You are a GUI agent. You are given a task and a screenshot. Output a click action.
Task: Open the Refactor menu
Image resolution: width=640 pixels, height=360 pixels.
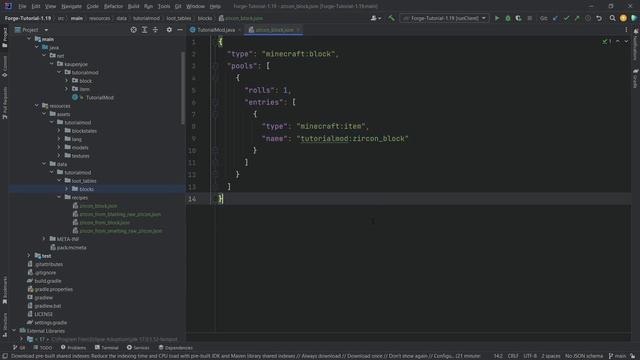pyautogui.click(x=113, y=6)
